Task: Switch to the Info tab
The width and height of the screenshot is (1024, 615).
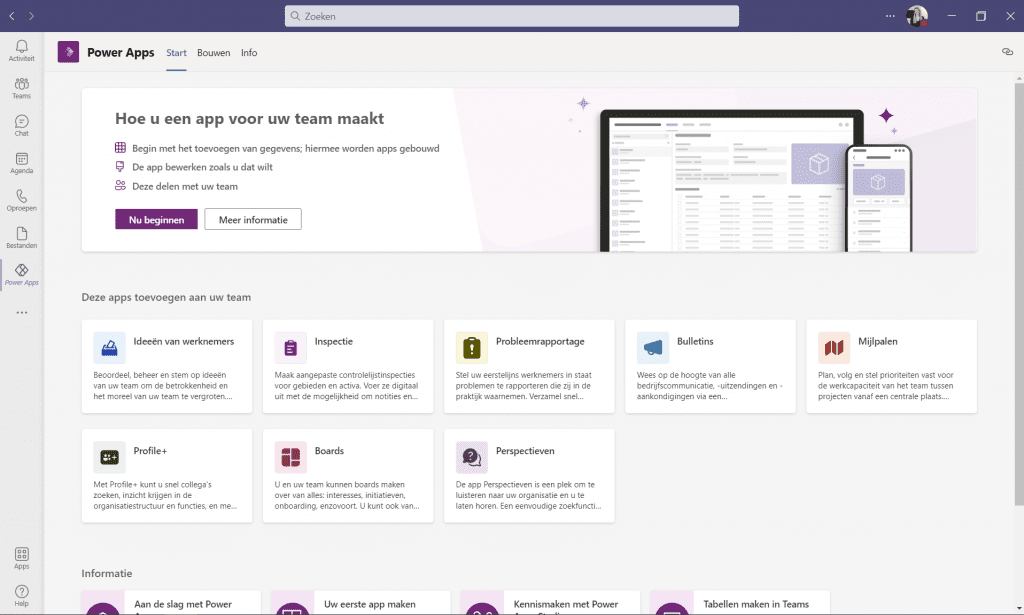Action: (x=249, y=53)
